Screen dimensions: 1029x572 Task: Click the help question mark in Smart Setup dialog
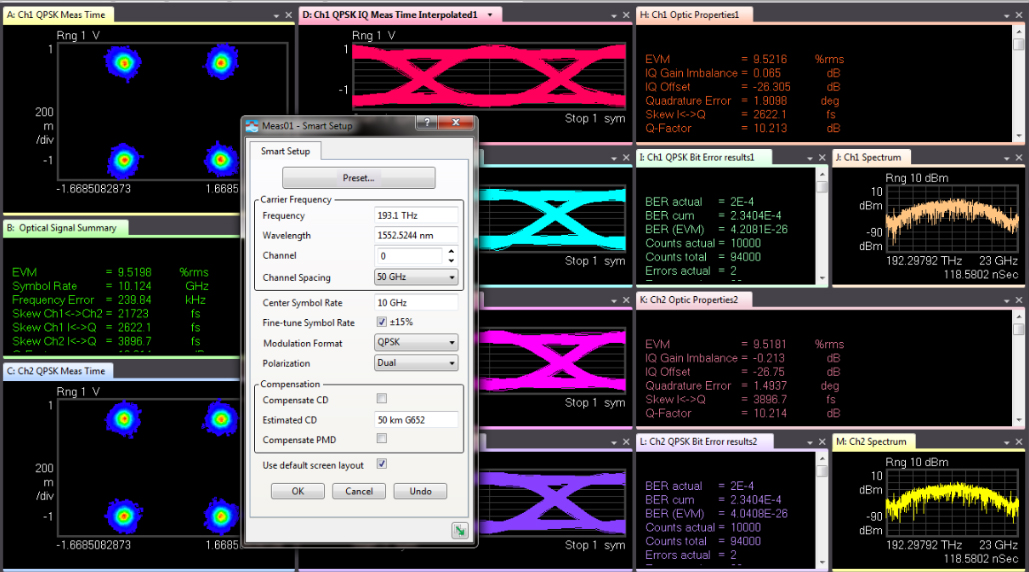pyautogui.click(x=427, y=123)
